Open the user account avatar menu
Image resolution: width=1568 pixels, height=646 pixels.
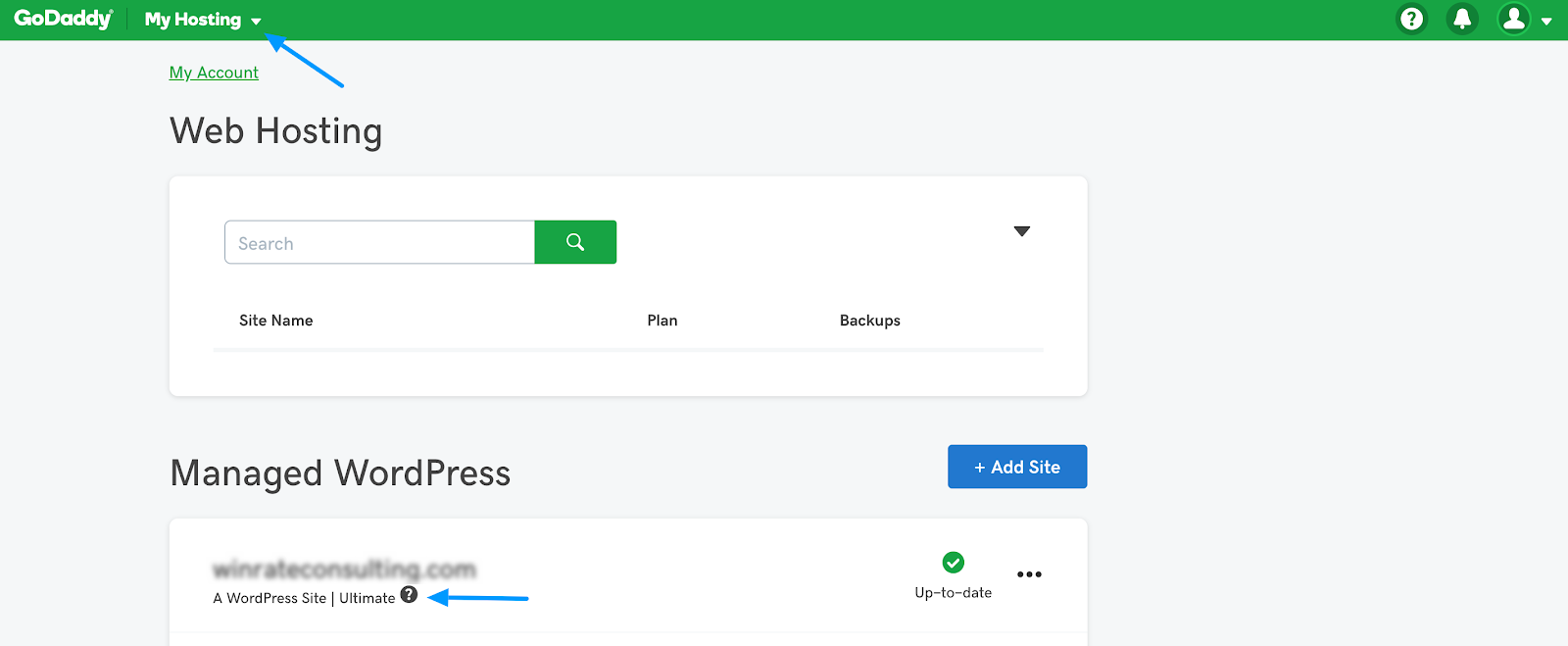point(1514,19)
